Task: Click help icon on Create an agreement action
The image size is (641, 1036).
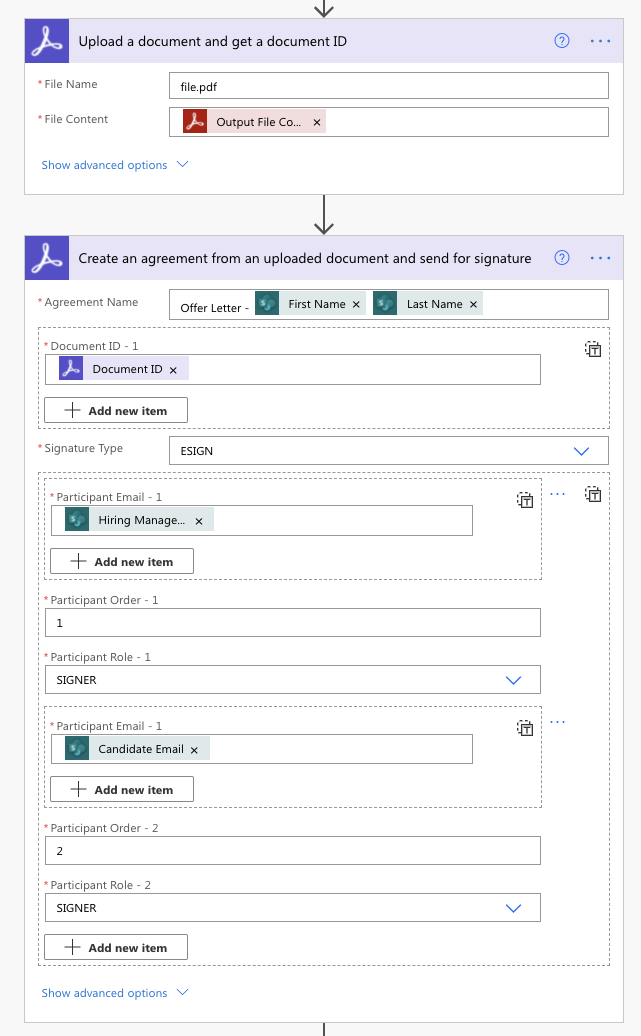Action: [x=562, y=258]
